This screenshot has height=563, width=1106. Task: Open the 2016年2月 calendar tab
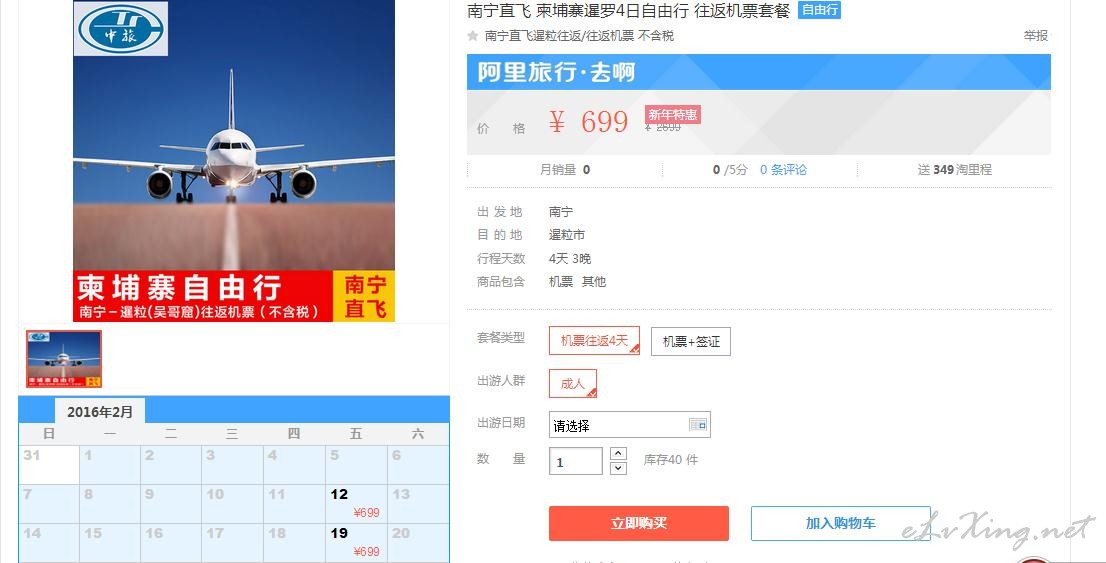tap(99, 411)
